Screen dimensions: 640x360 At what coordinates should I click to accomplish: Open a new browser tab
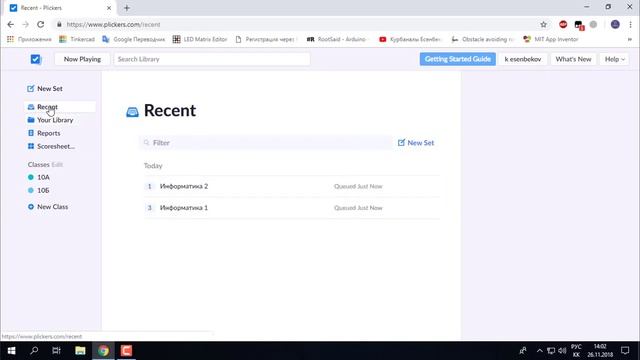[127, 8]
